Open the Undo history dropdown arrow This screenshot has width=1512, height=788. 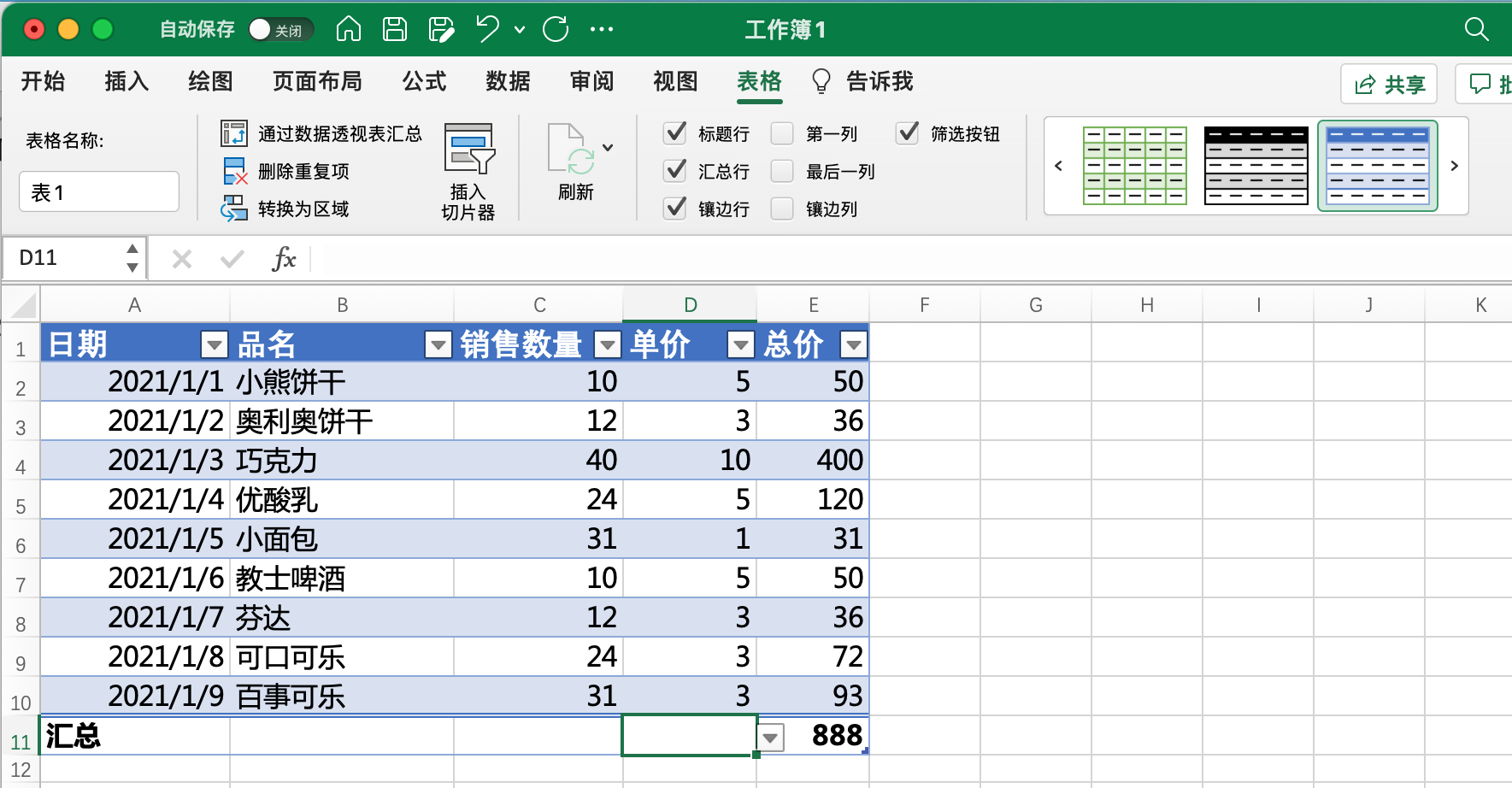520,30
